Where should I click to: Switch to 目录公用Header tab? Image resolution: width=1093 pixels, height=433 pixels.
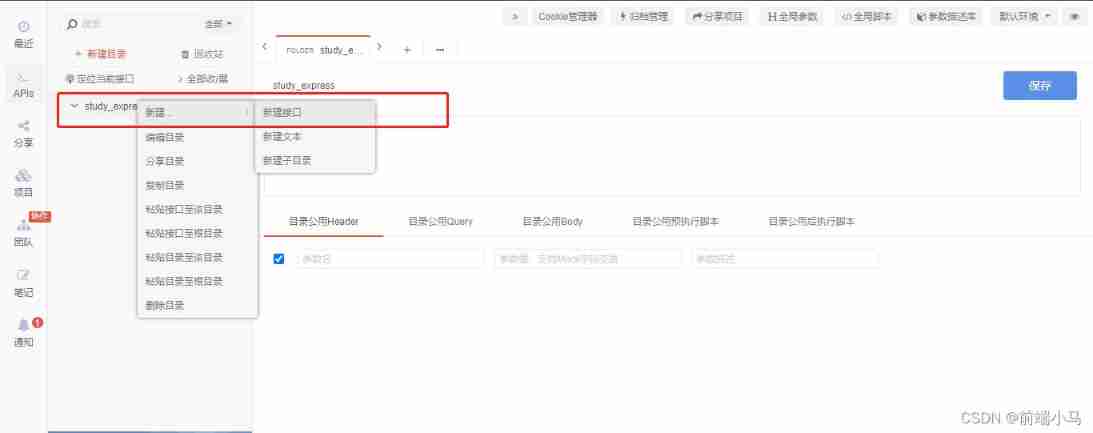pyautogui.click(x=323, y=221)
